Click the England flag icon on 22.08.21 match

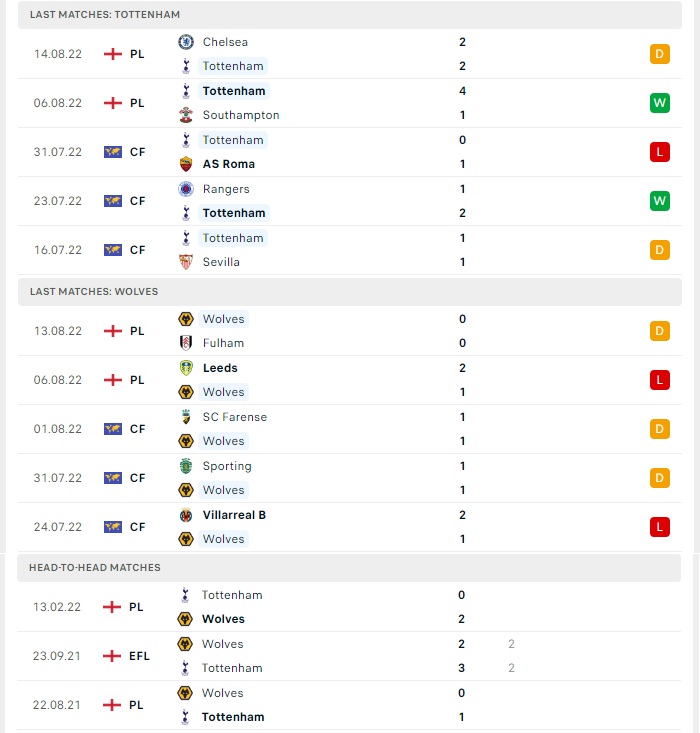click(x=112, y=705)
